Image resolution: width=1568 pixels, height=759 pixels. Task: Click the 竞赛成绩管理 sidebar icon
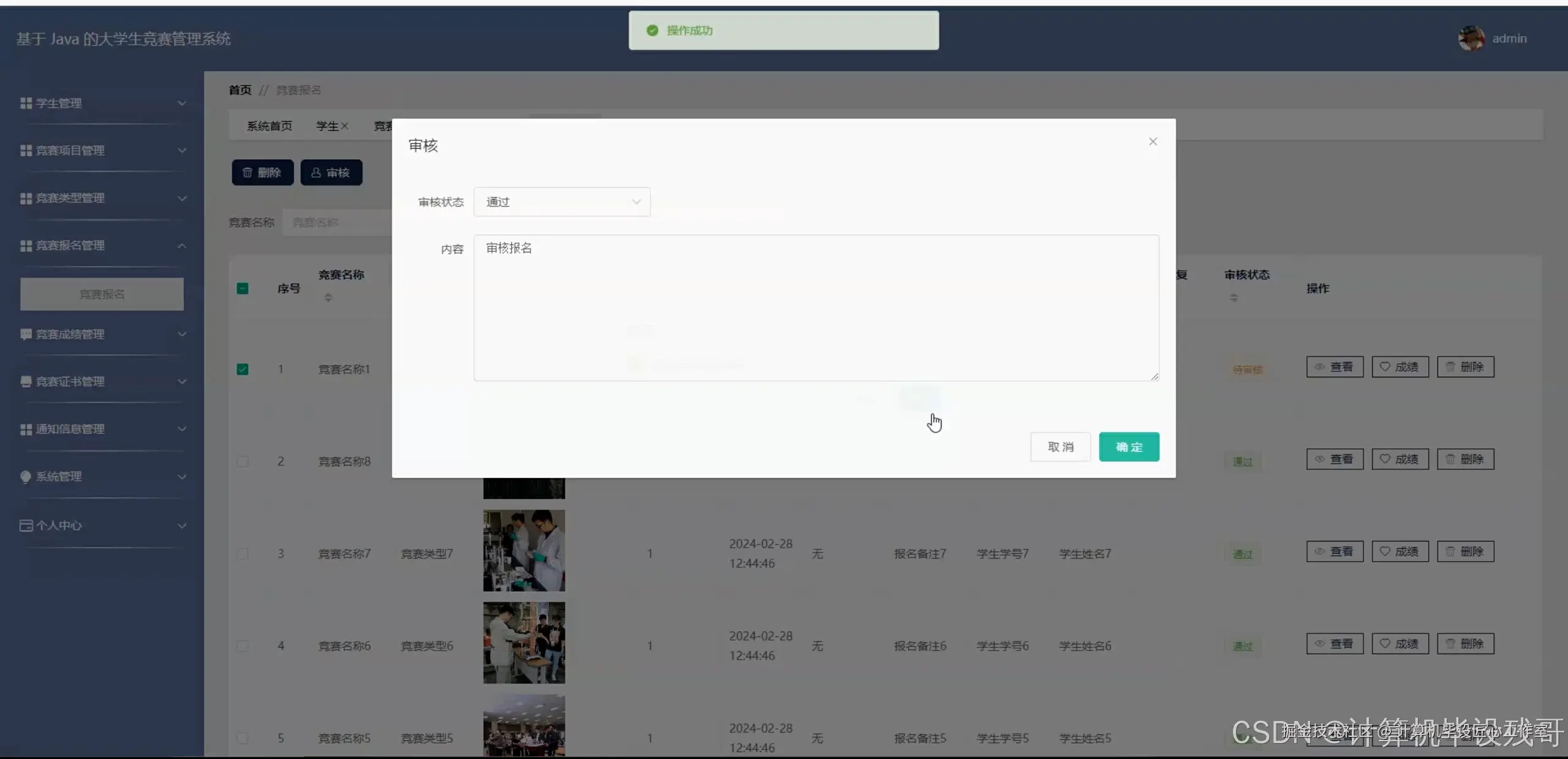point(26,334)
